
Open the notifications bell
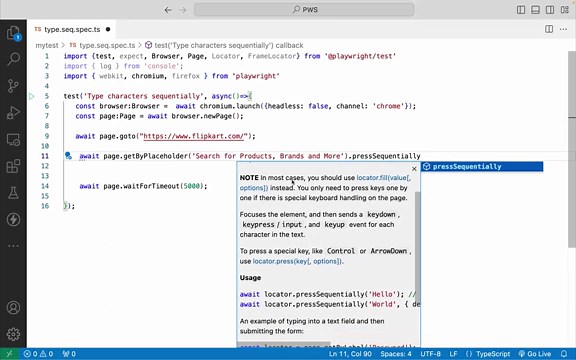(x=564, y=354)
